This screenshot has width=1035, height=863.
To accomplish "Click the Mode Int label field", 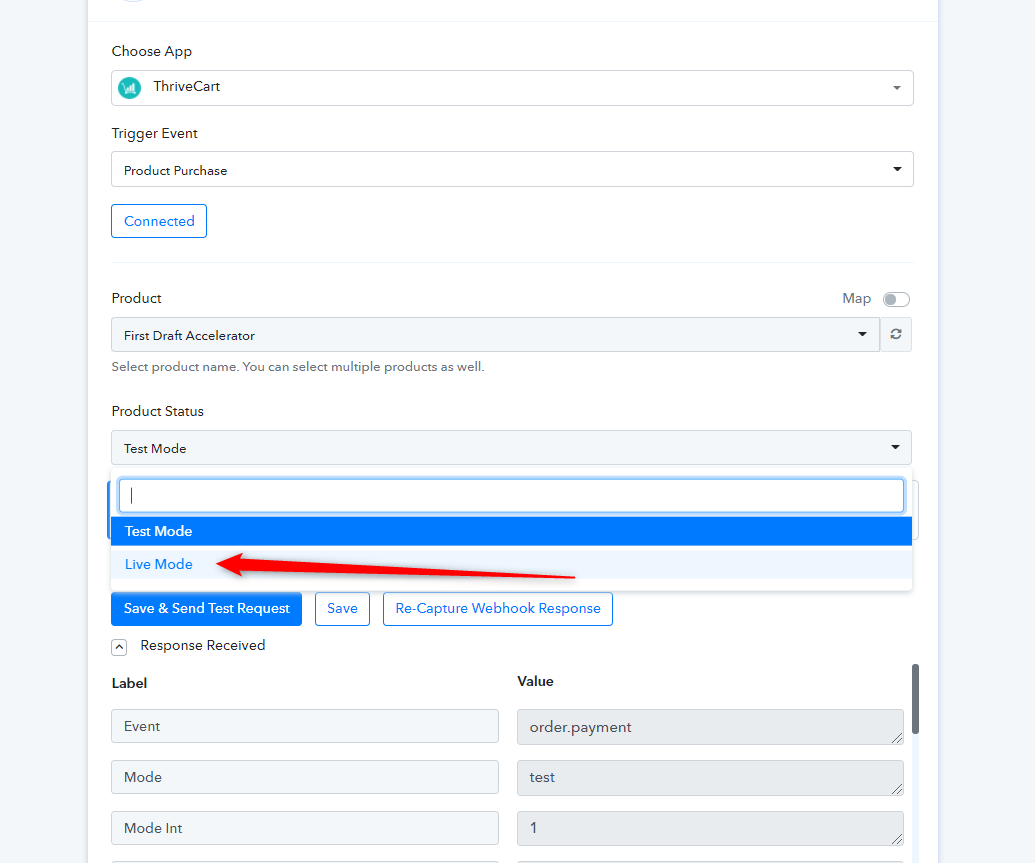I will (304, 828).
